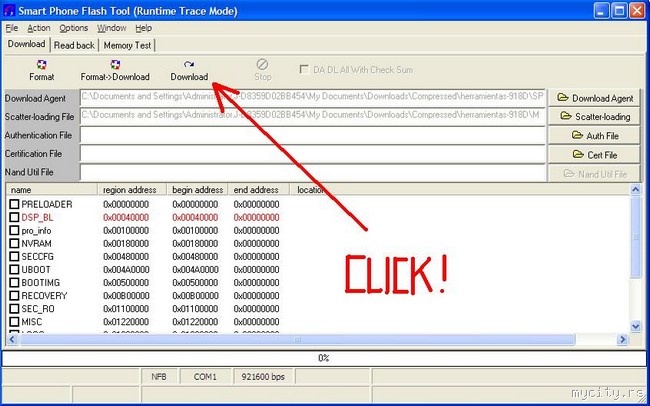Click the partition list scroll down arrow
This screenshot has height=406, width=650.
click(635, 326)
